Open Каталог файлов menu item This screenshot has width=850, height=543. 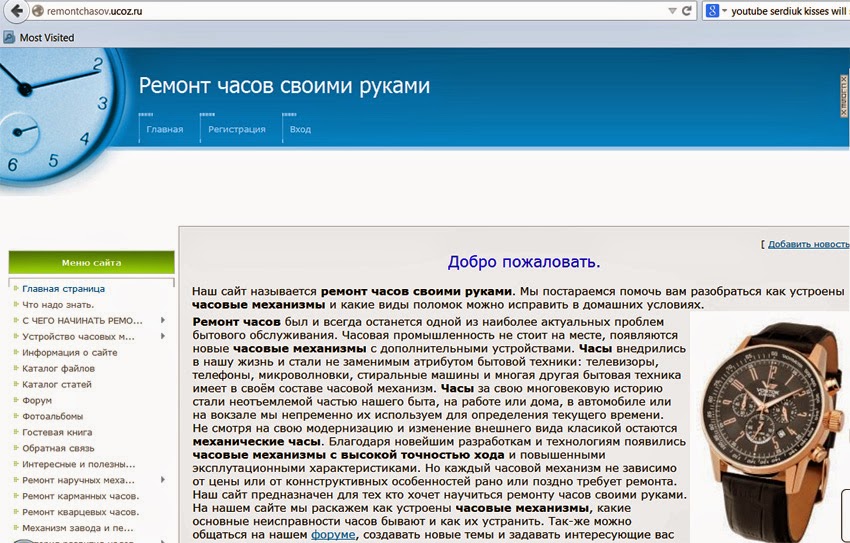(59, 369)
